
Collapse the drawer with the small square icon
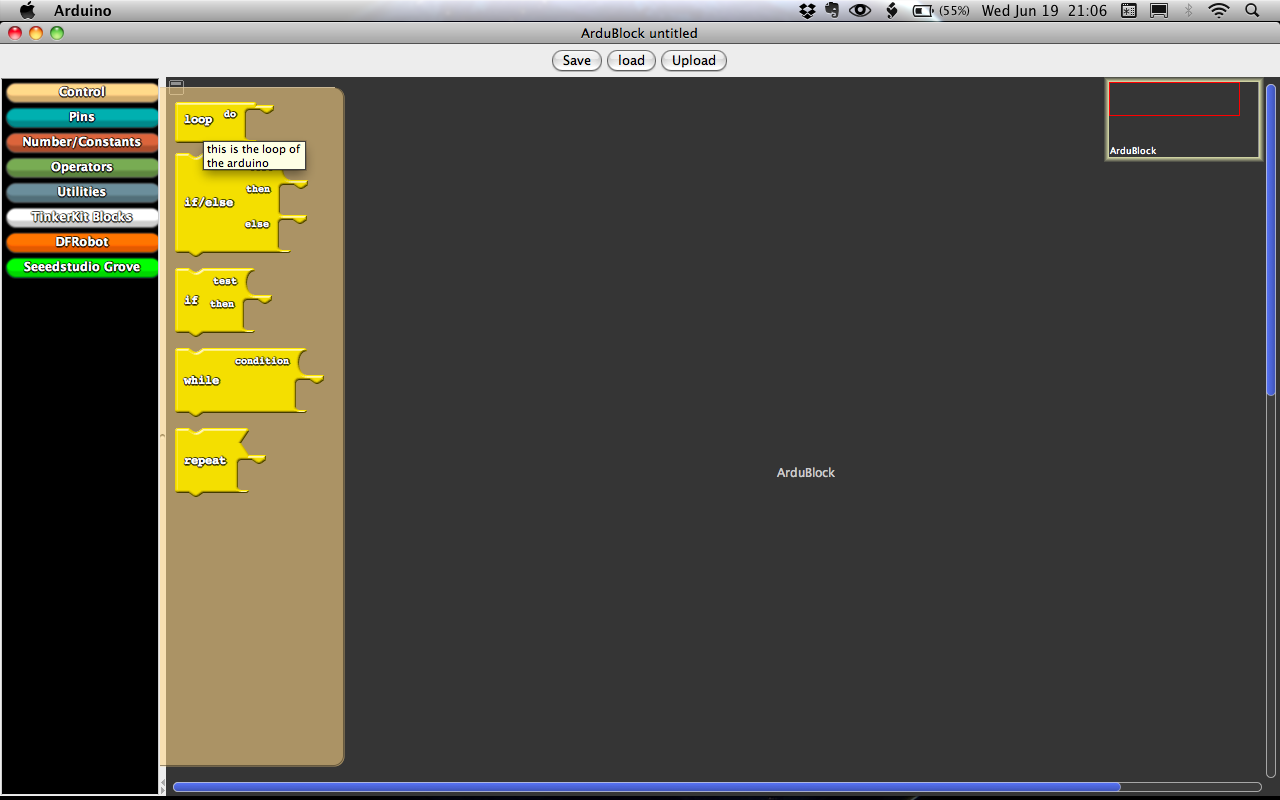click(176, 87)
